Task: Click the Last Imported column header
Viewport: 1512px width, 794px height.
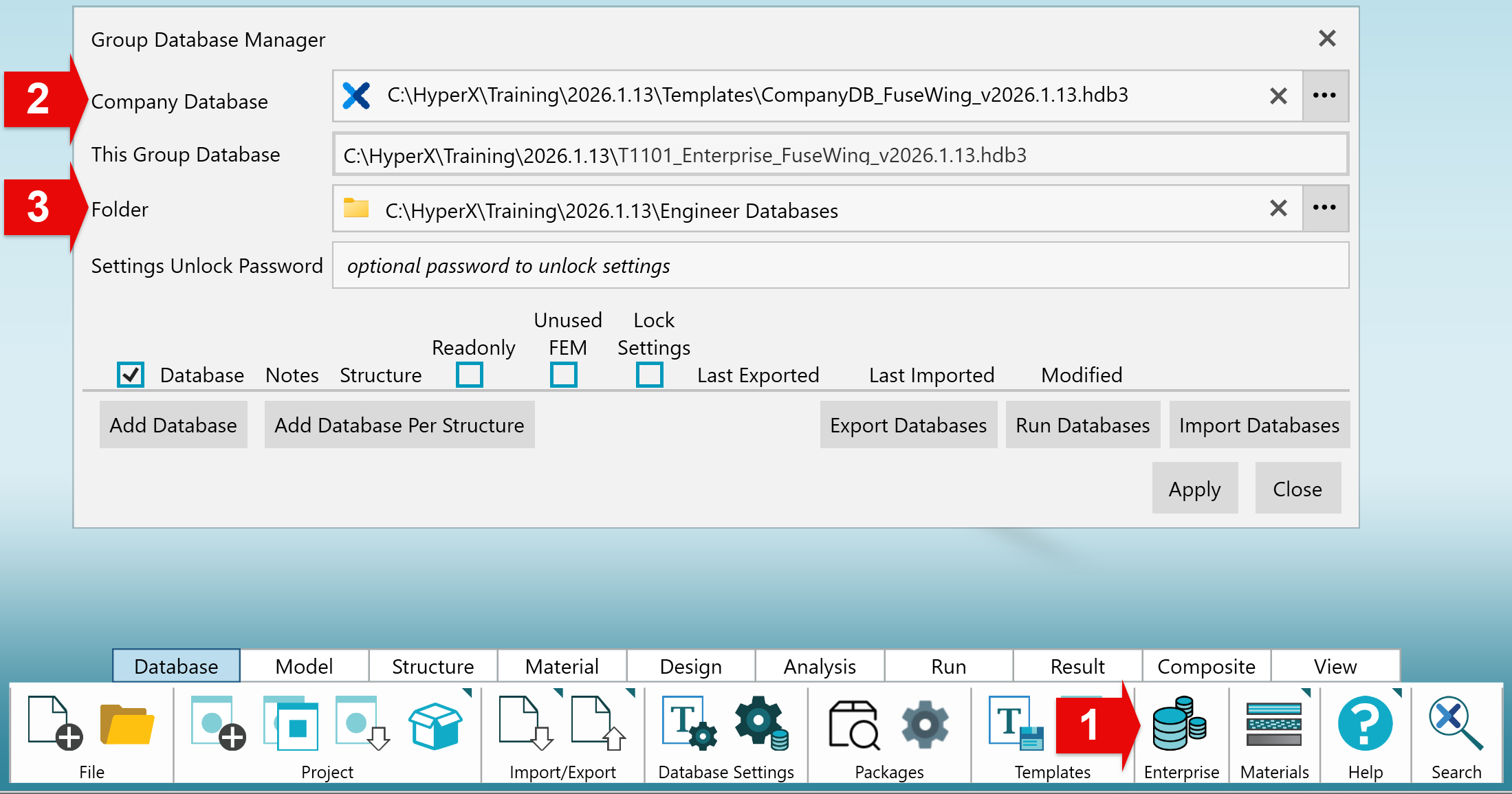Action: point(932,375)
